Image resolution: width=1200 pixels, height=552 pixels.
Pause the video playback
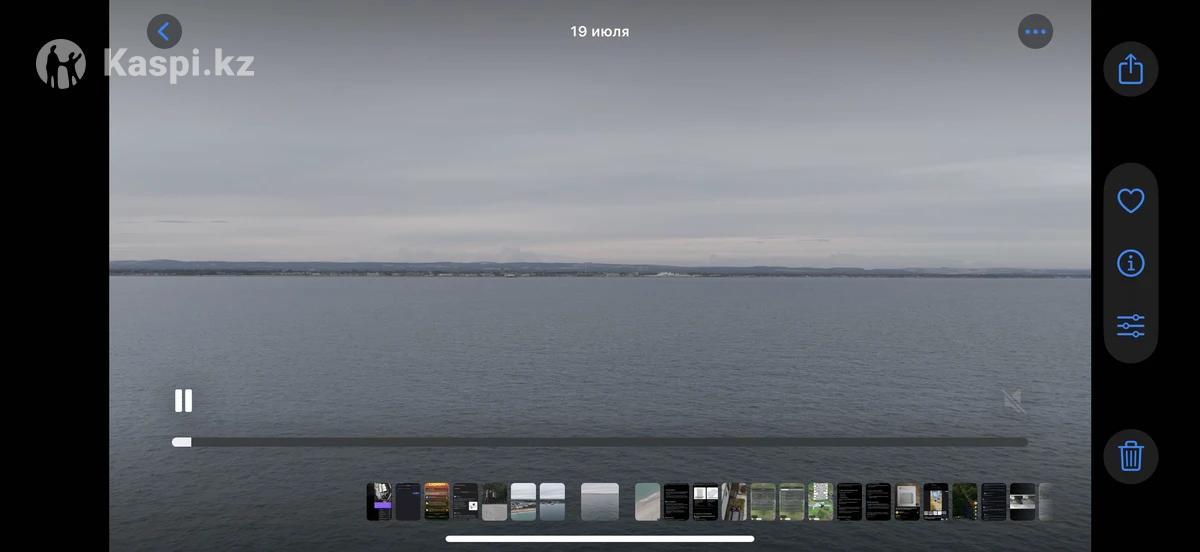click(183, 401)
